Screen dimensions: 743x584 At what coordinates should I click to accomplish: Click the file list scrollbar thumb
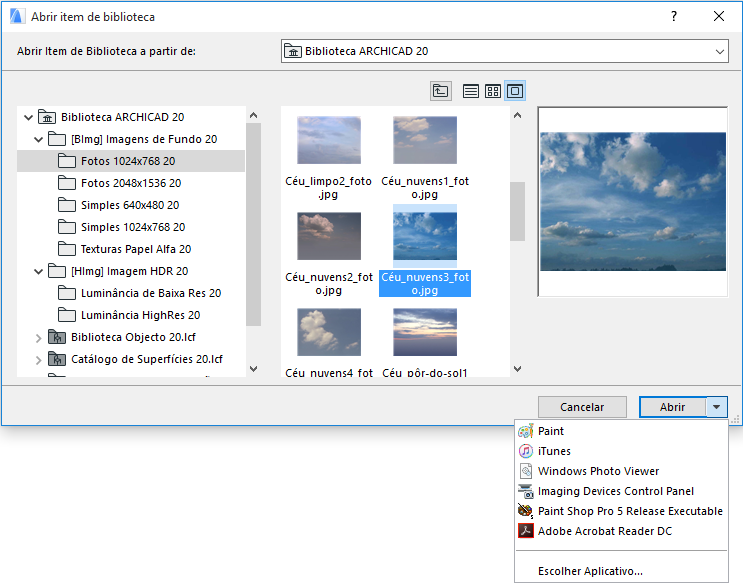517,211
